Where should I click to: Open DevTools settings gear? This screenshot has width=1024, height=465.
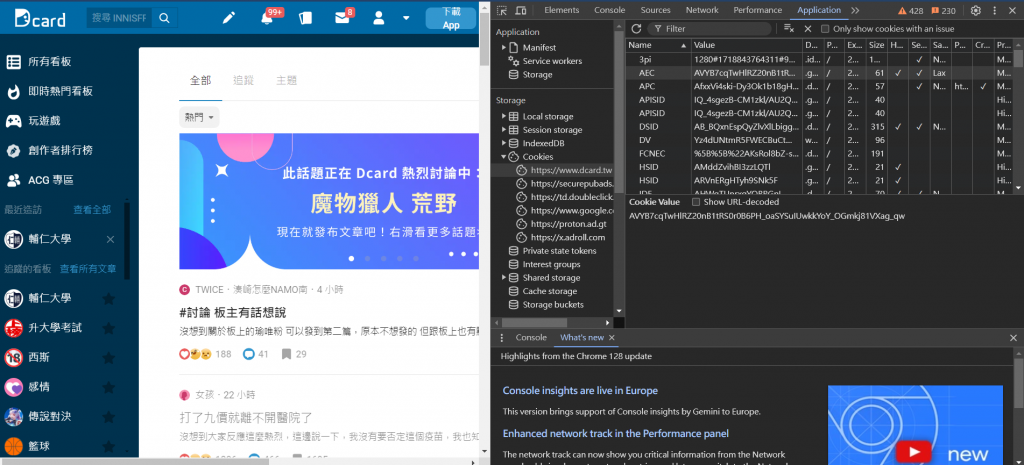(x=976, y=10)
